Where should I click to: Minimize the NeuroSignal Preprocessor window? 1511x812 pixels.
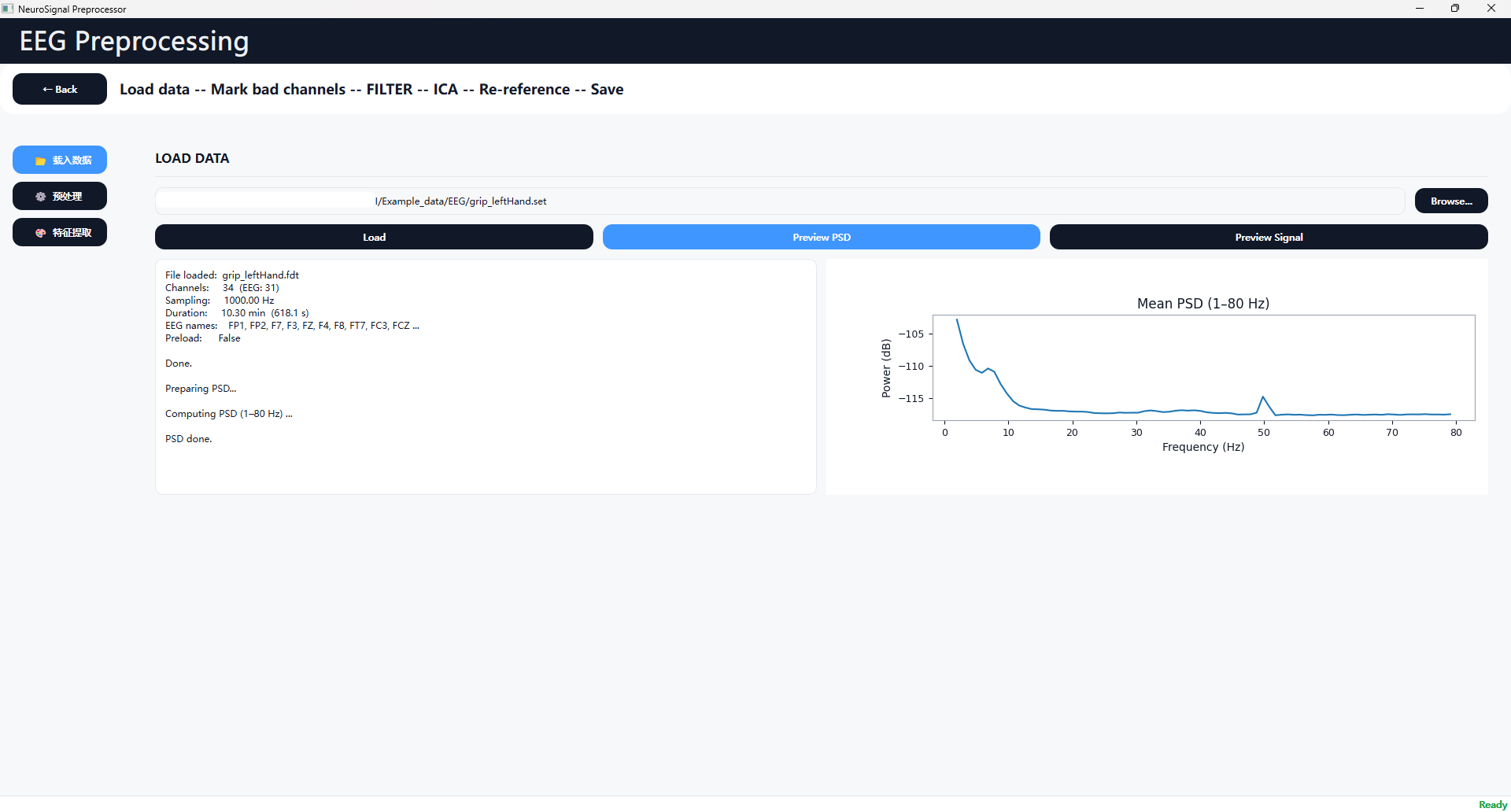(1420, 9)
